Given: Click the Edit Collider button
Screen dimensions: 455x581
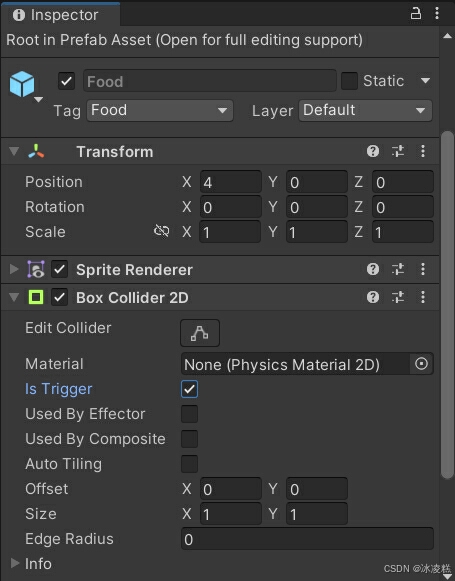Looking at the screenshot, I should click(x=200, y=333).
